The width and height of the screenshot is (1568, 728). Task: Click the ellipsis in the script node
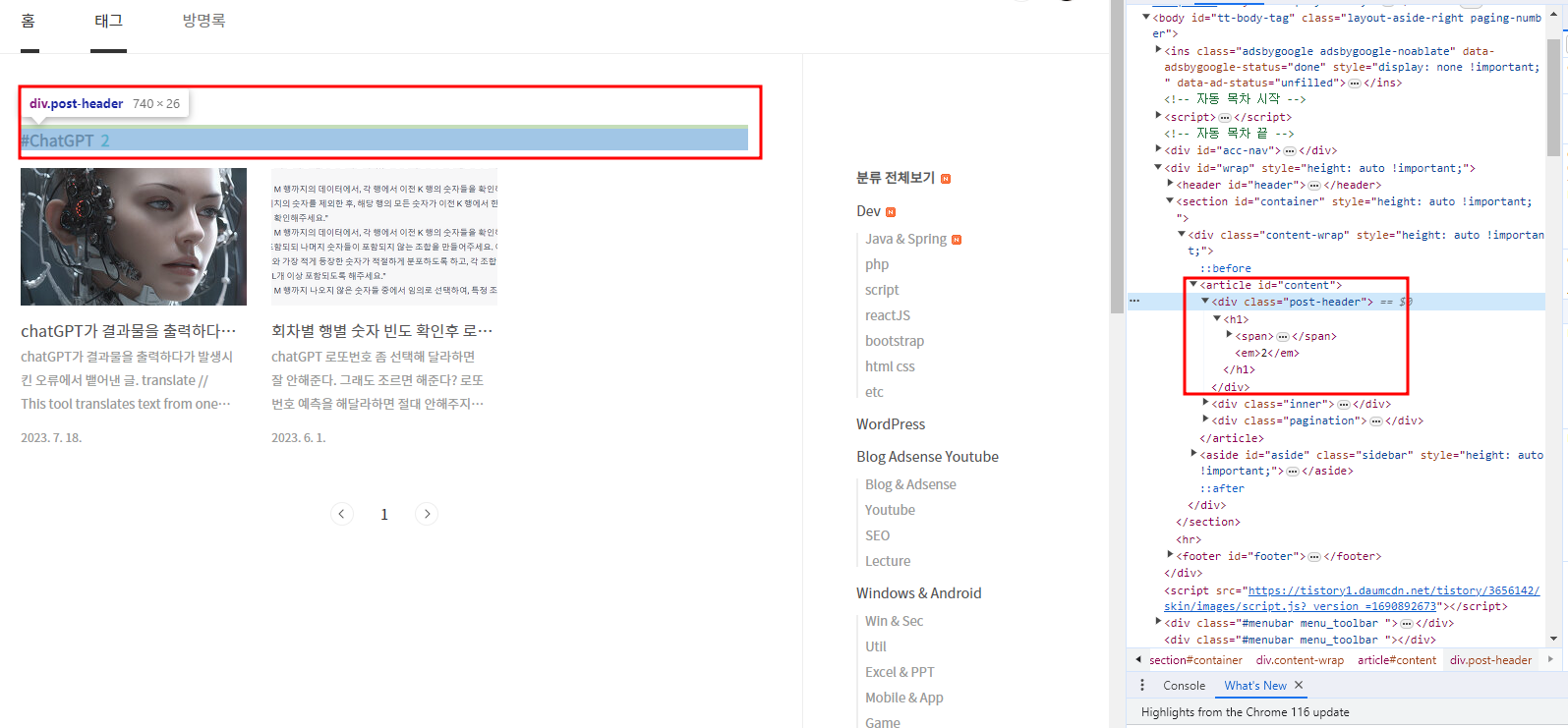pyautogui.click(x=1225, y=117)
